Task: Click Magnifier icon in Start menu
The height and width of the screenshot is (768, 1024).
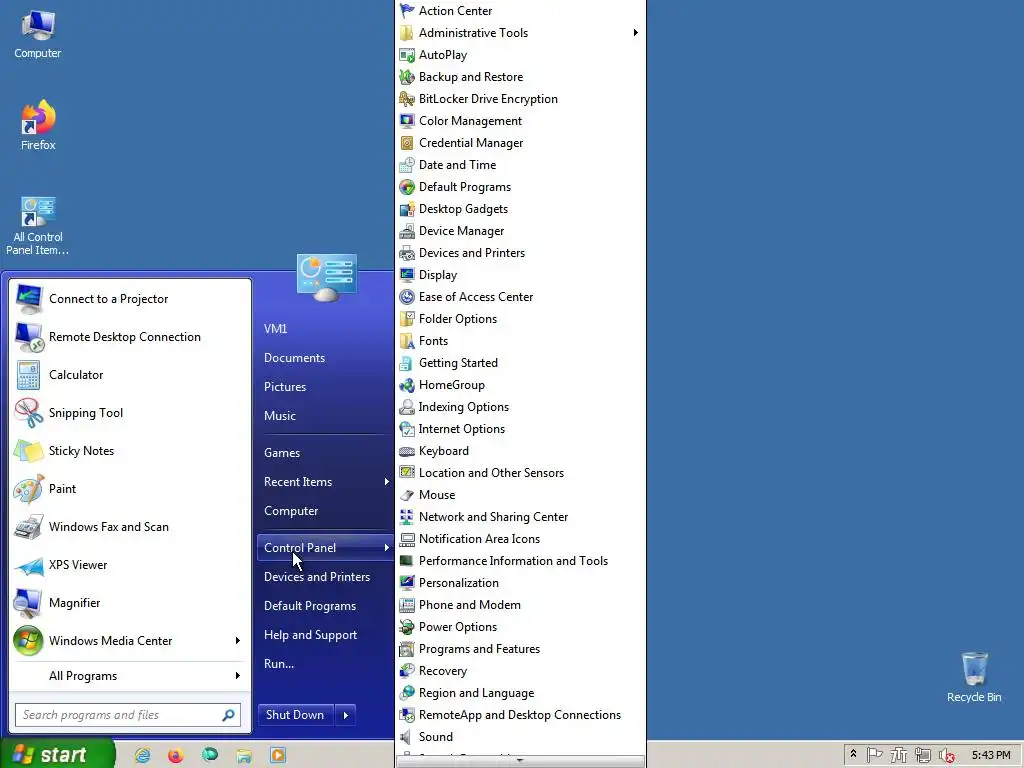Action: click(28, 603)
